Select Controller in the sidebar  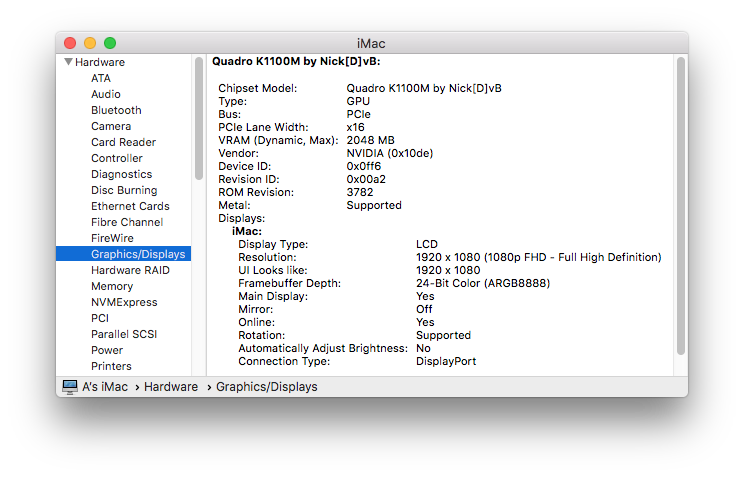pyautogui.click(x=117, y=158)
